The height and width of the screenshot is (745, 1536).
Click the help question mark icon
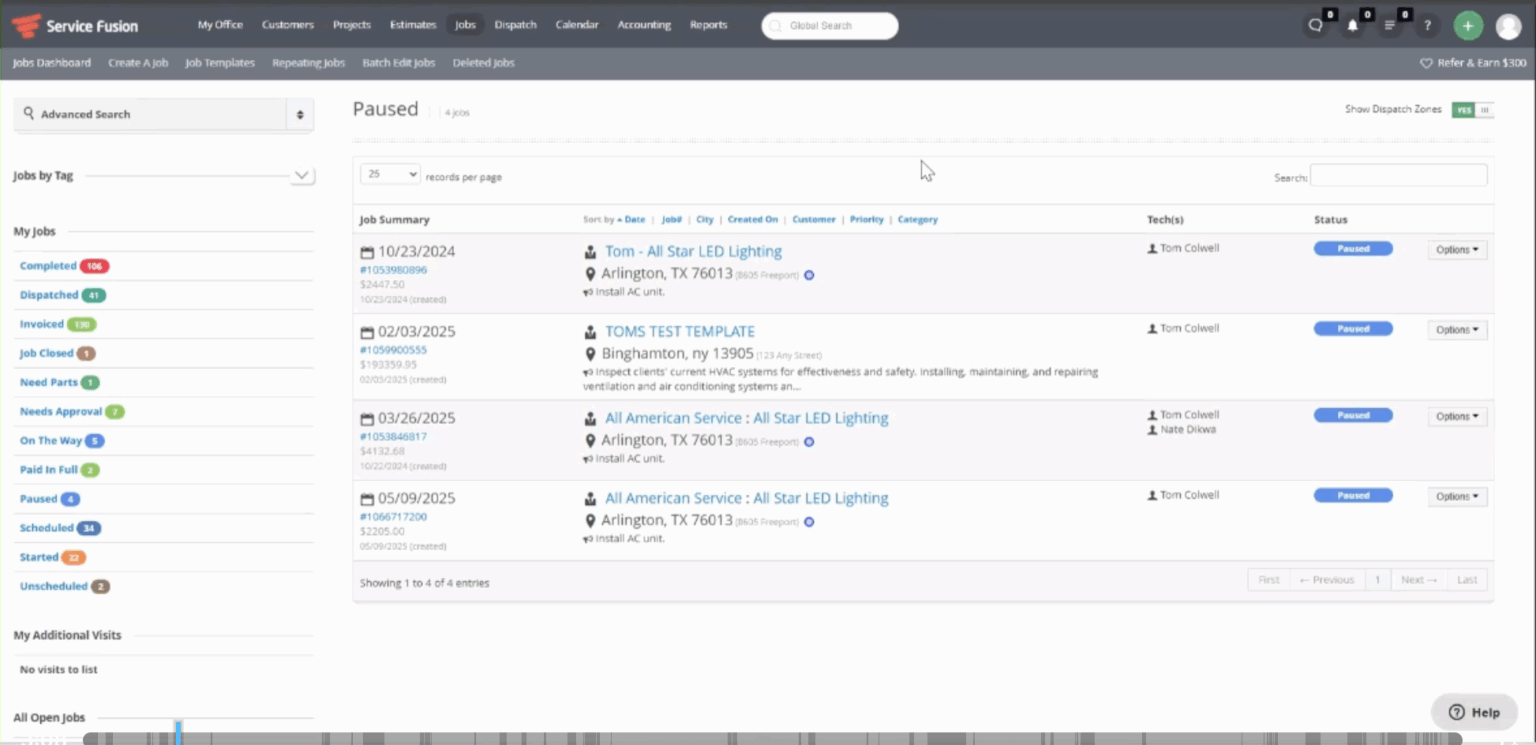(x=1426, y=24)
